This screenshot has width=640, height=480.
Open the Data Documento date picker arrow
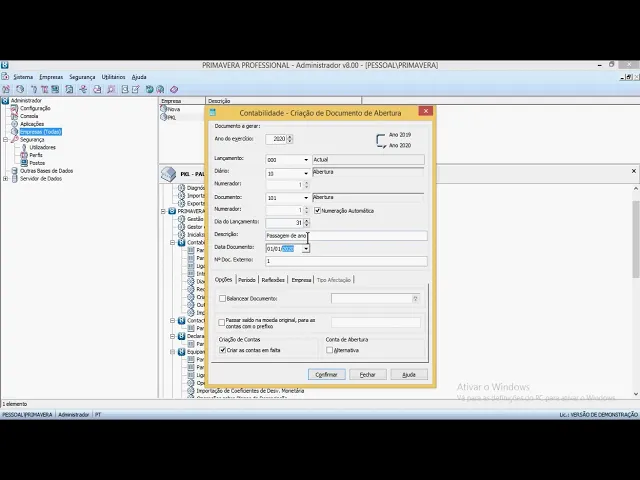pos(306,249)
